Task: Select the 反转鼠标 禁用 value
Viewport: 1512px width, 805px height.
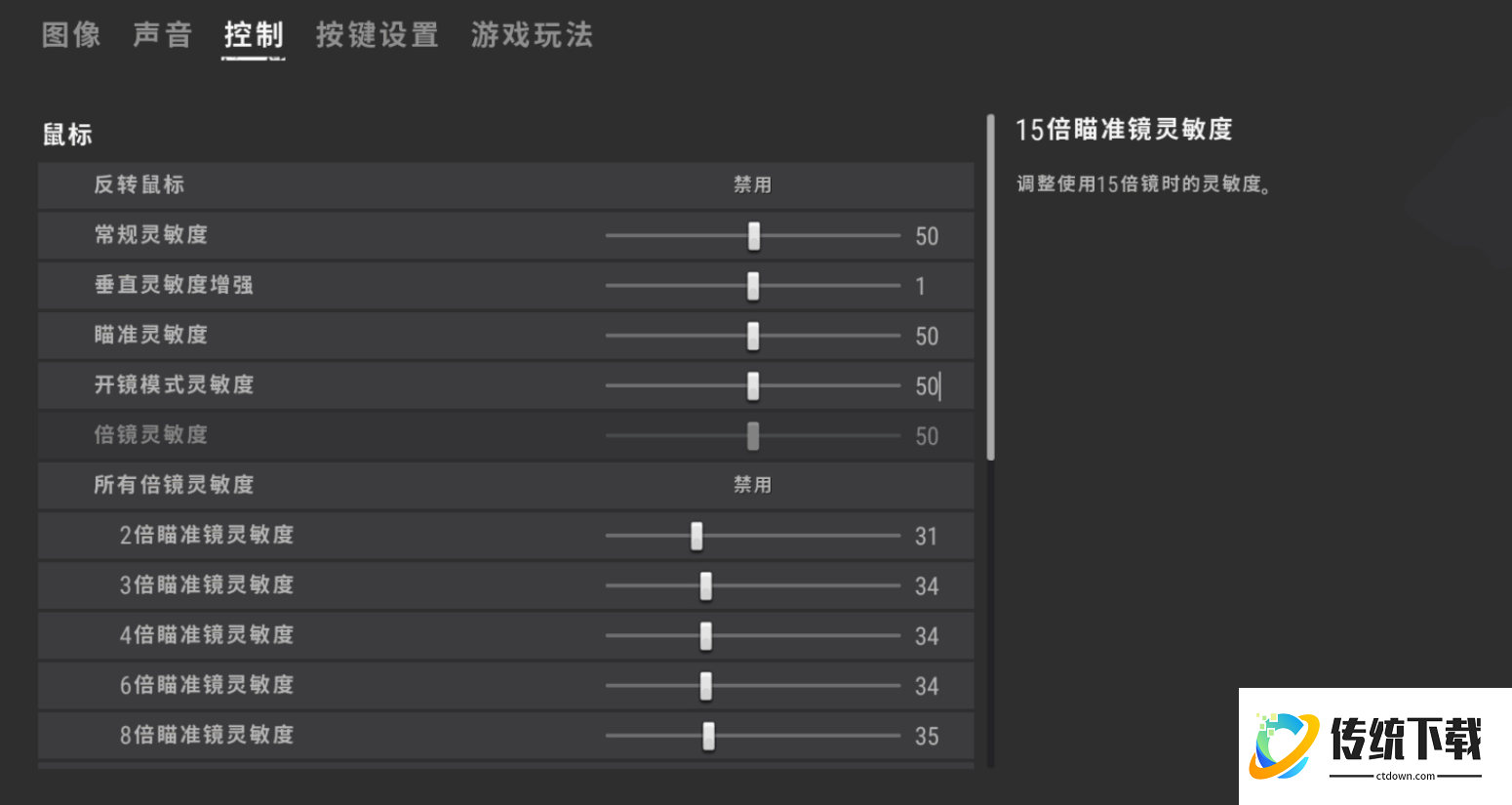Action: [754, 185]
